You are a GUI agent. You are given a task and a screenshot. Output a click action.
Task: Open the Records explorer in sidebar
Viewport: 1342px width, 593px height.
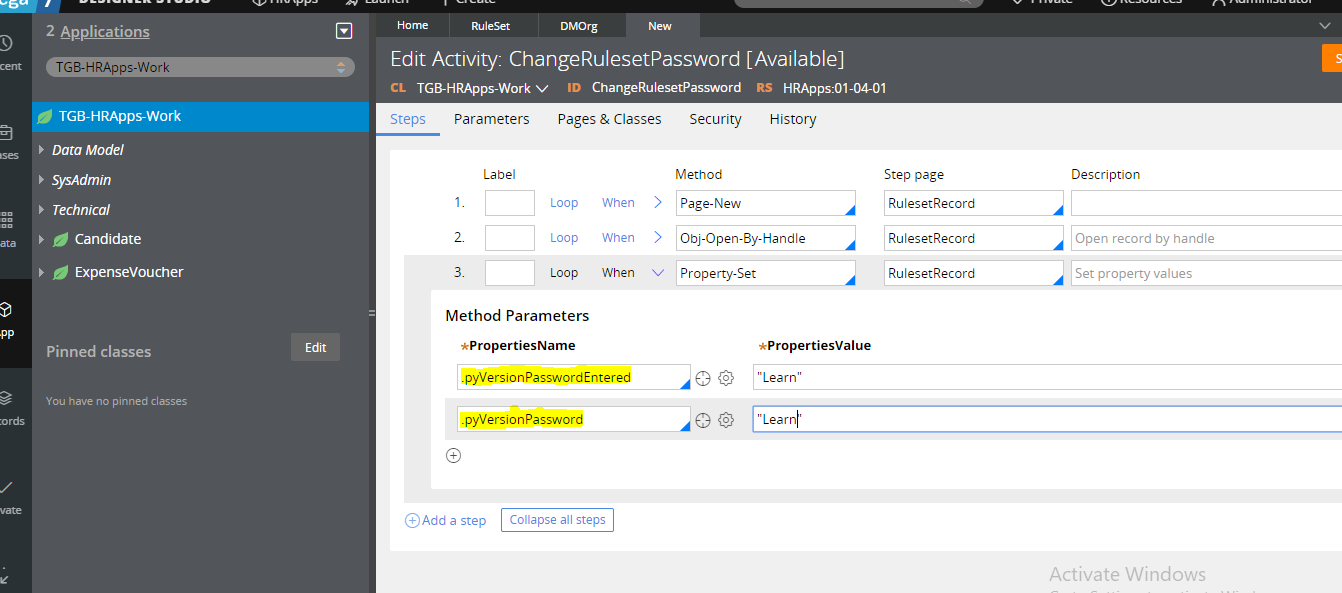pos(7,404)
